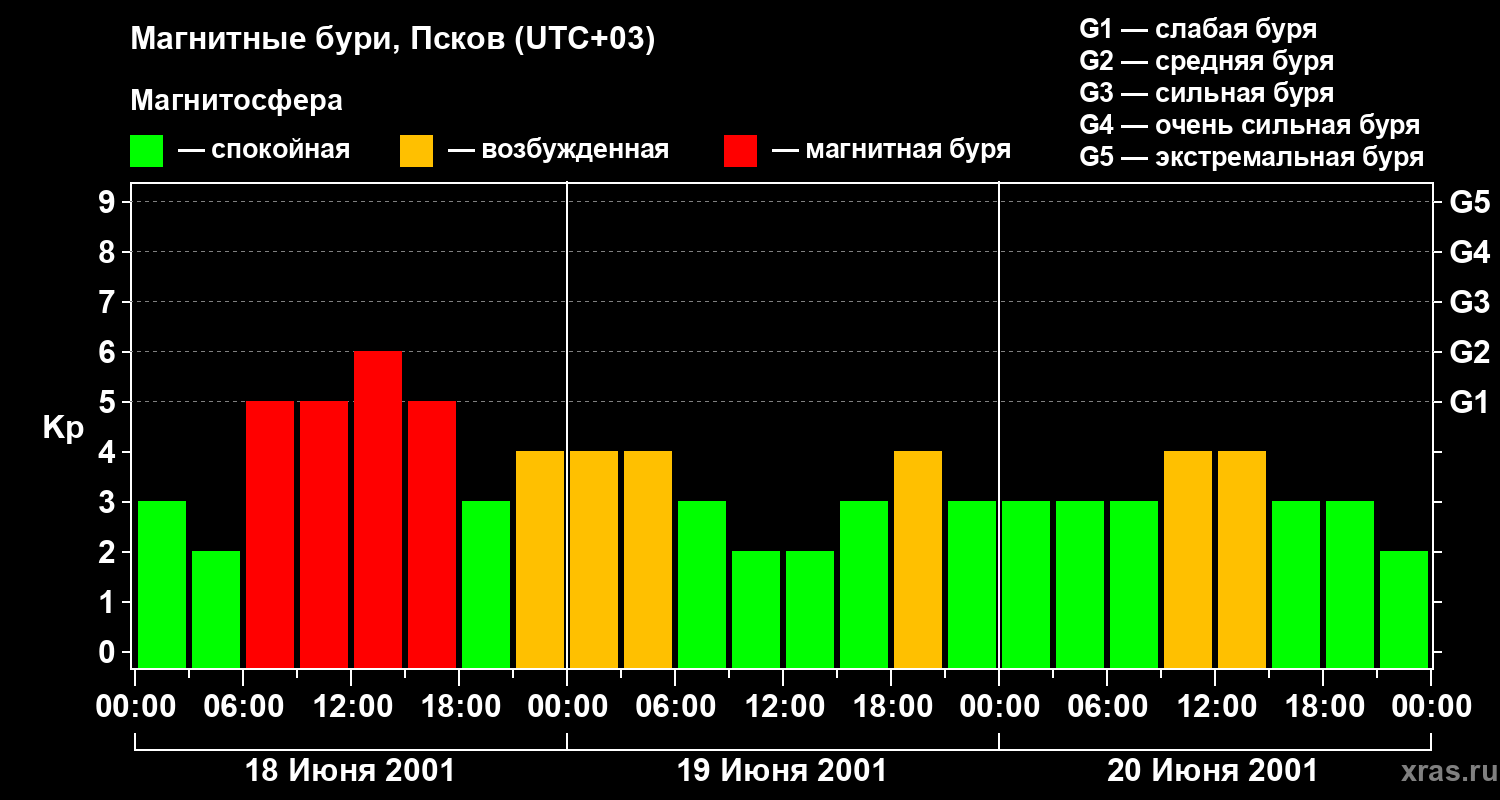The width and height of the screenshot is (1500, 800).
Task: Click the green Kp 2 bar on 20 Июня
Action: point(1404,609)
